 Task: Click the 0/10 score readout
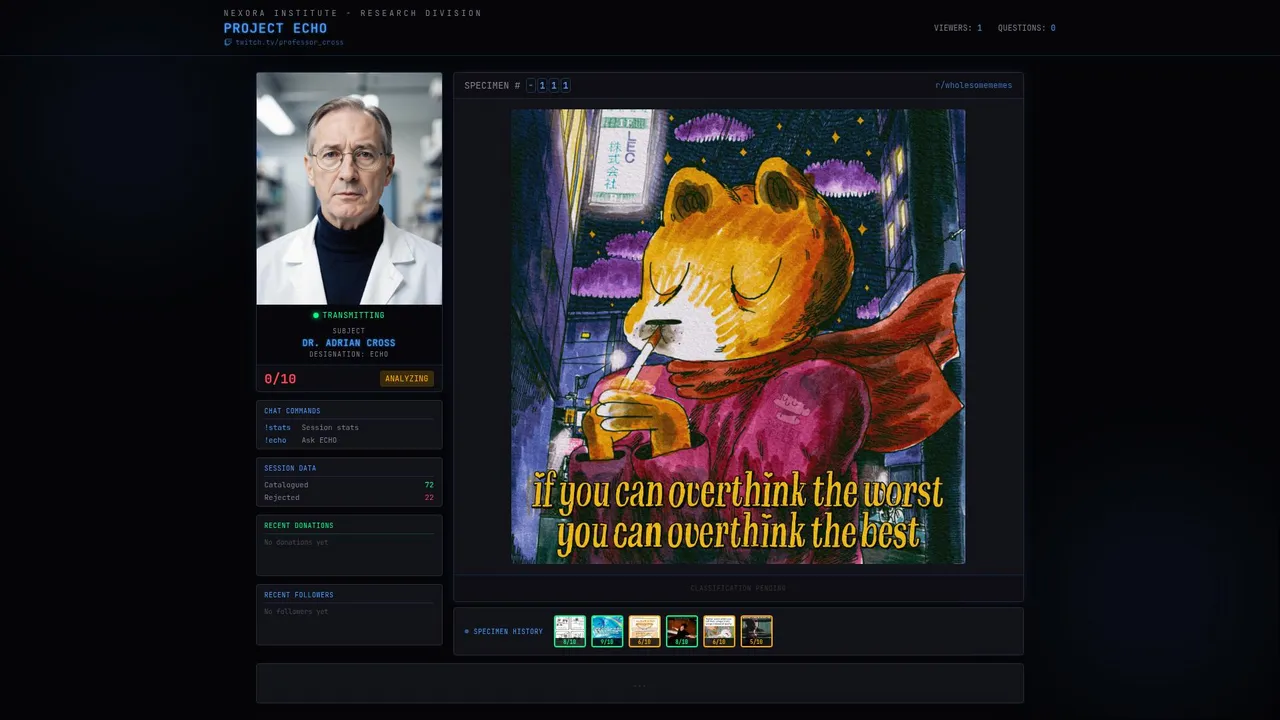point(280,378)
